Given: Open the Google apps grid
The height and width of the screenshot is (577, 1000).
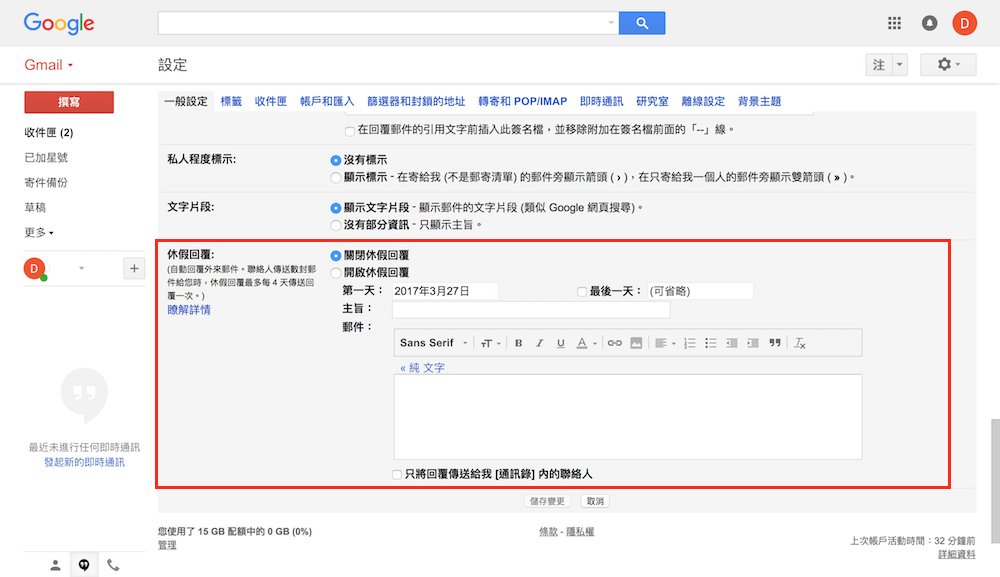Looking at the screenshot, I should point(895,22).
